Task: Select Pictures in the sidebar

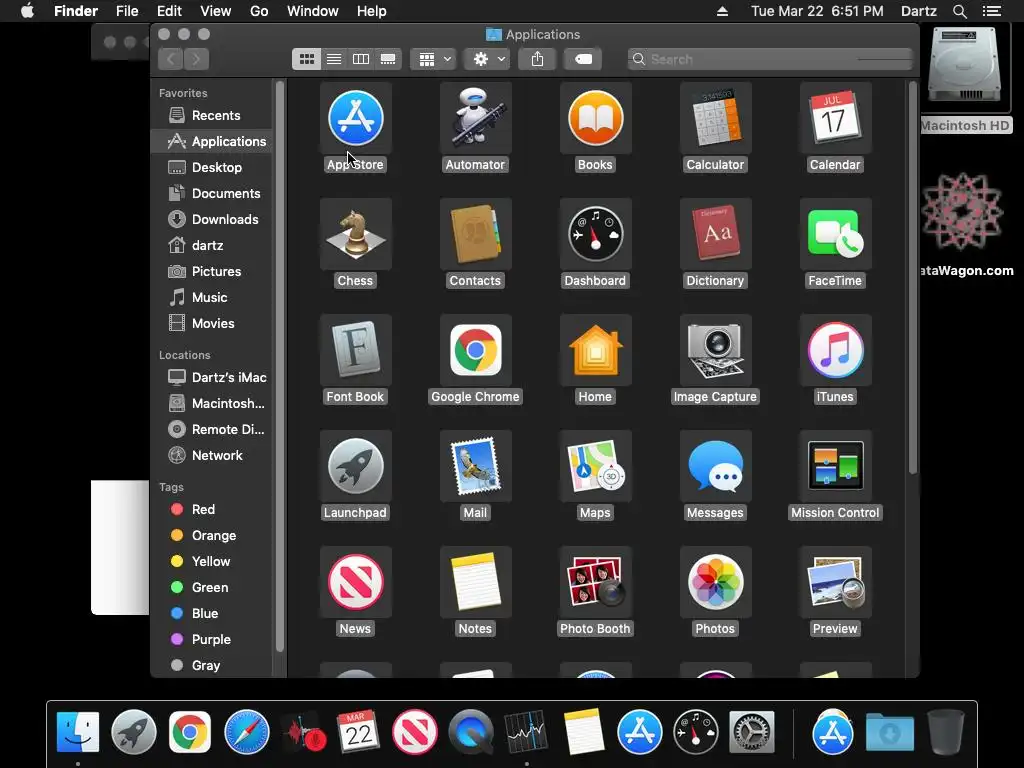Action: pos(212,272)
